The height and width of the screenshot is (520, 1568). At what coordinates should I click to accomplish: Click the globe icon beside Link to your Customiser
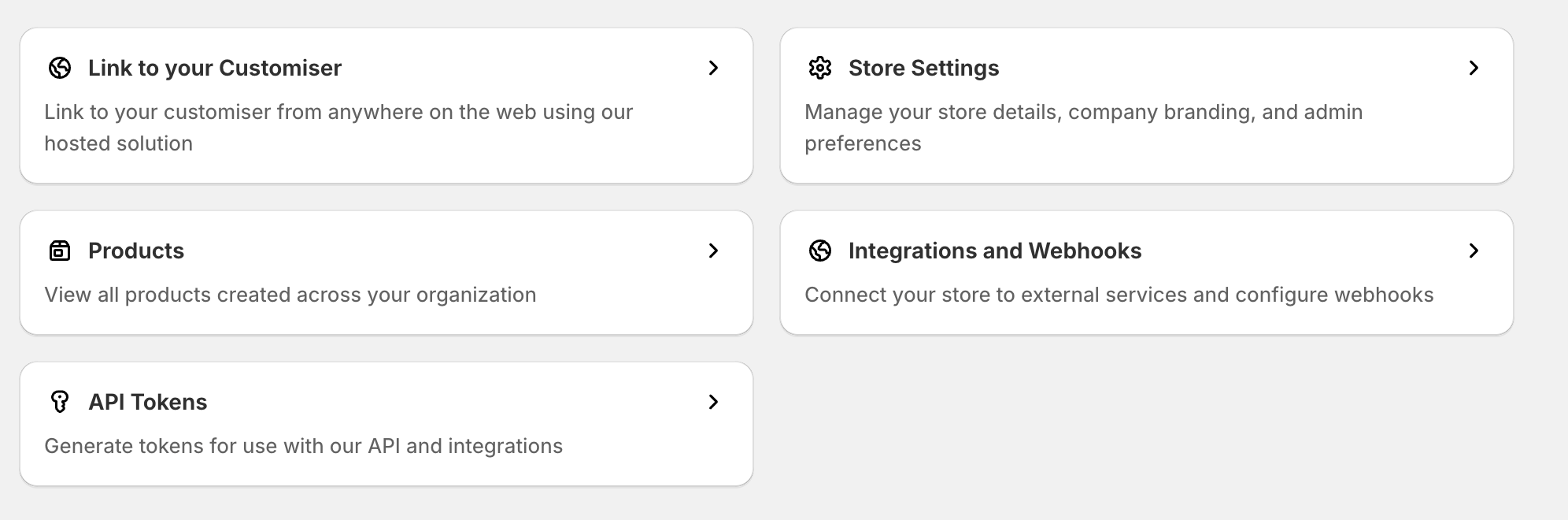[60, 68]
